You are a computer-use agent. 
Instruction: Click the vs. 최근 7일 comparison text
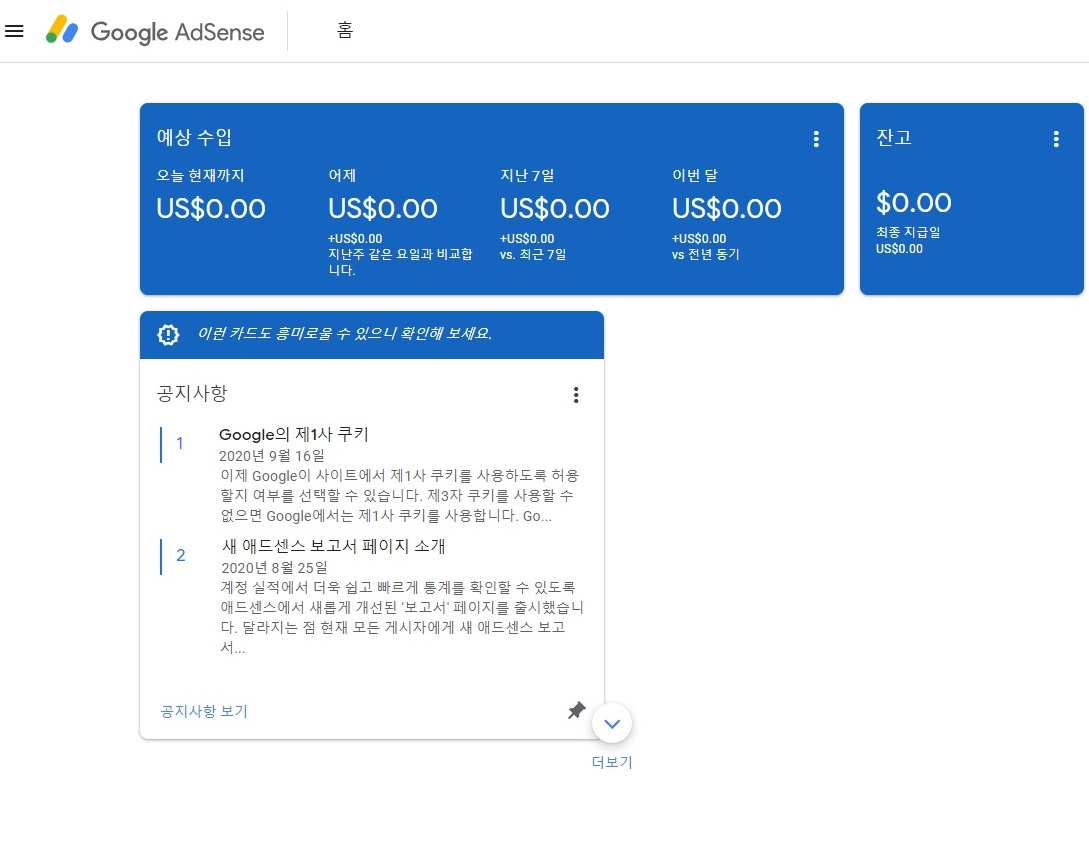[x=533, y=254]
